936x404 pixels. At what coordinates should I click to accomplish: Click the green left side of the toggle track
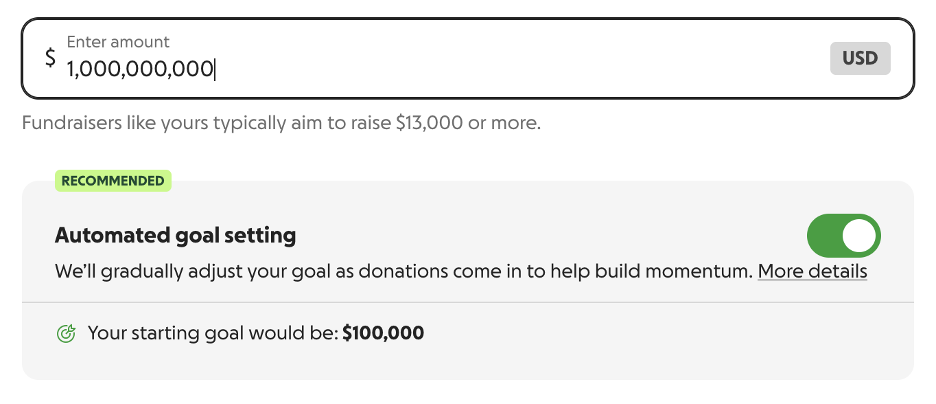(824, 236)
